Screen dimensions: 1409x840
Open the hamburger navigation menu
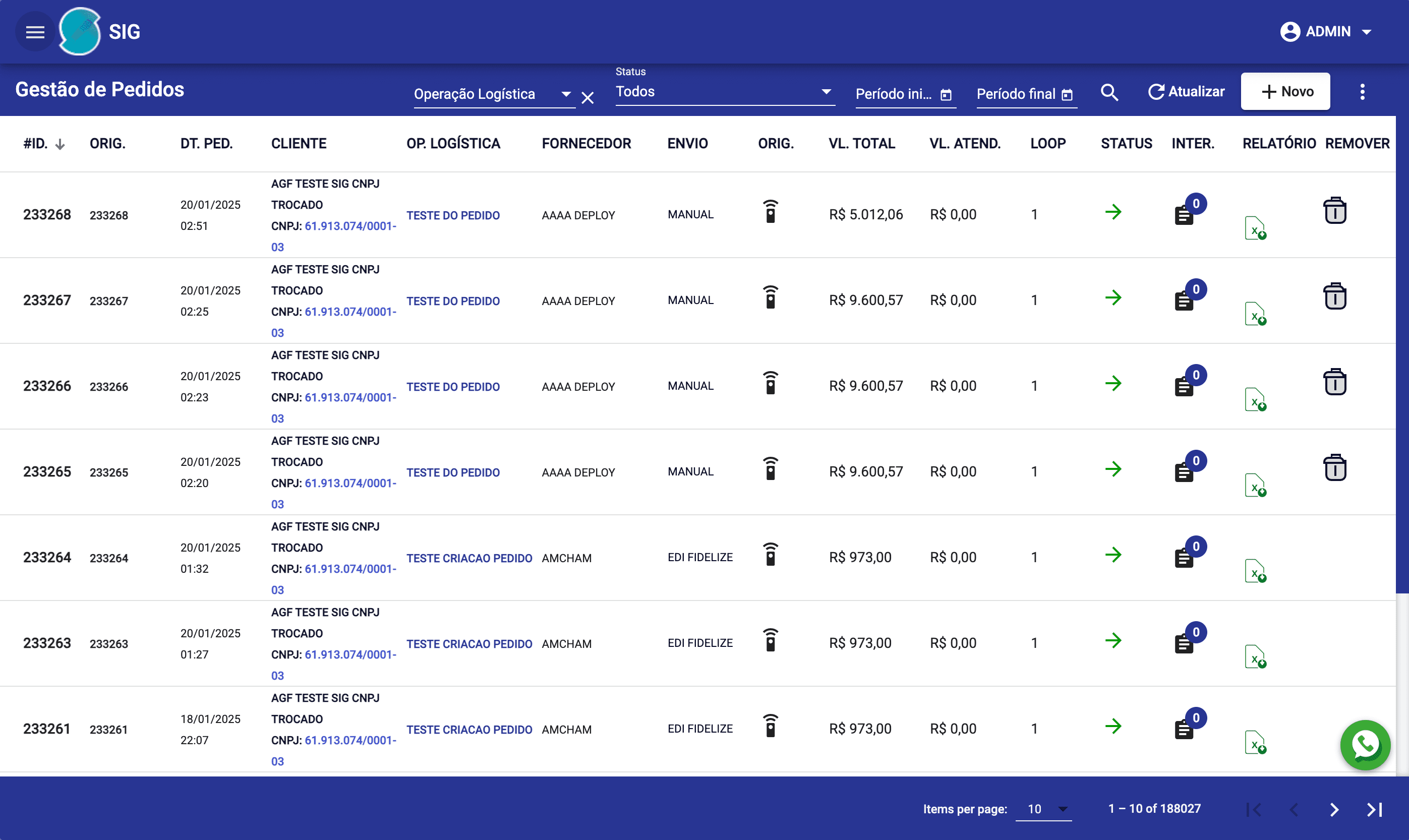(x=35, y=32)
